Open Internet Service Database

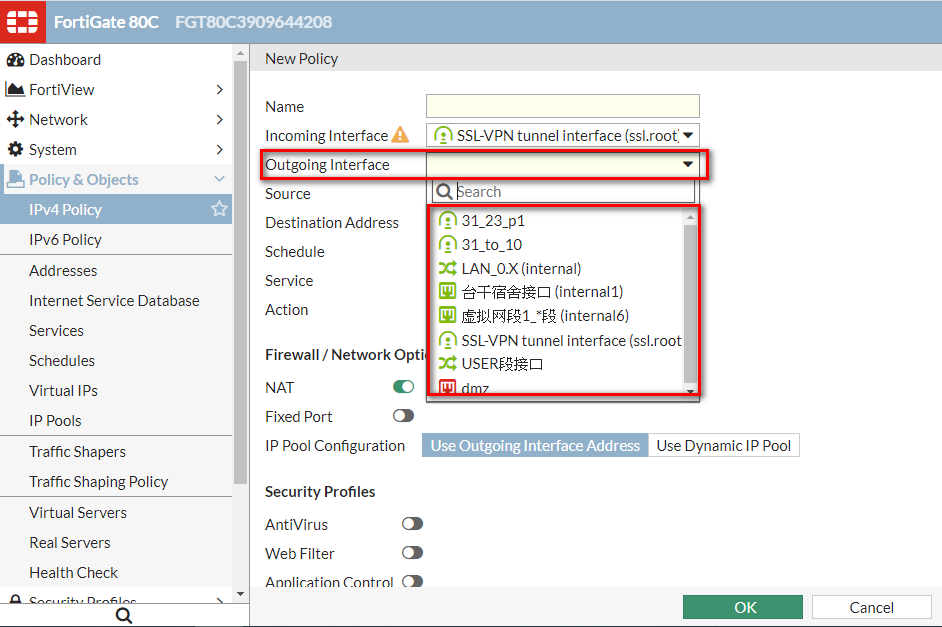[116, 301]
